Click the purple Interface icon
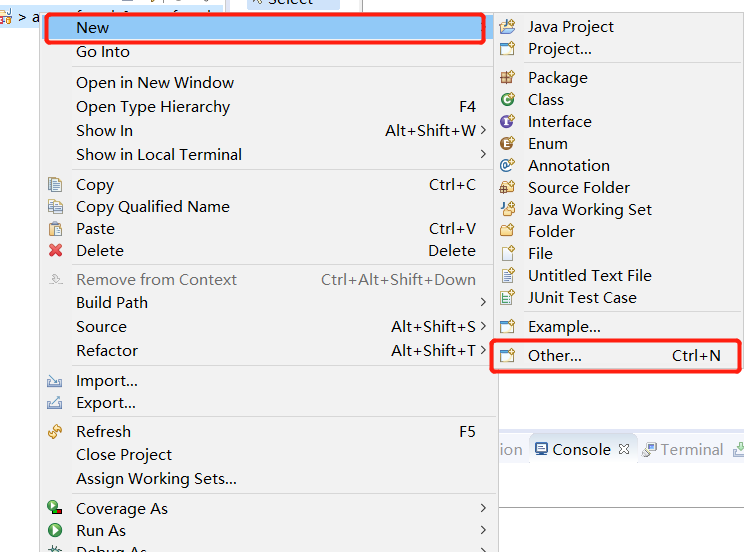The image size is (744, 552). point(508,122)
